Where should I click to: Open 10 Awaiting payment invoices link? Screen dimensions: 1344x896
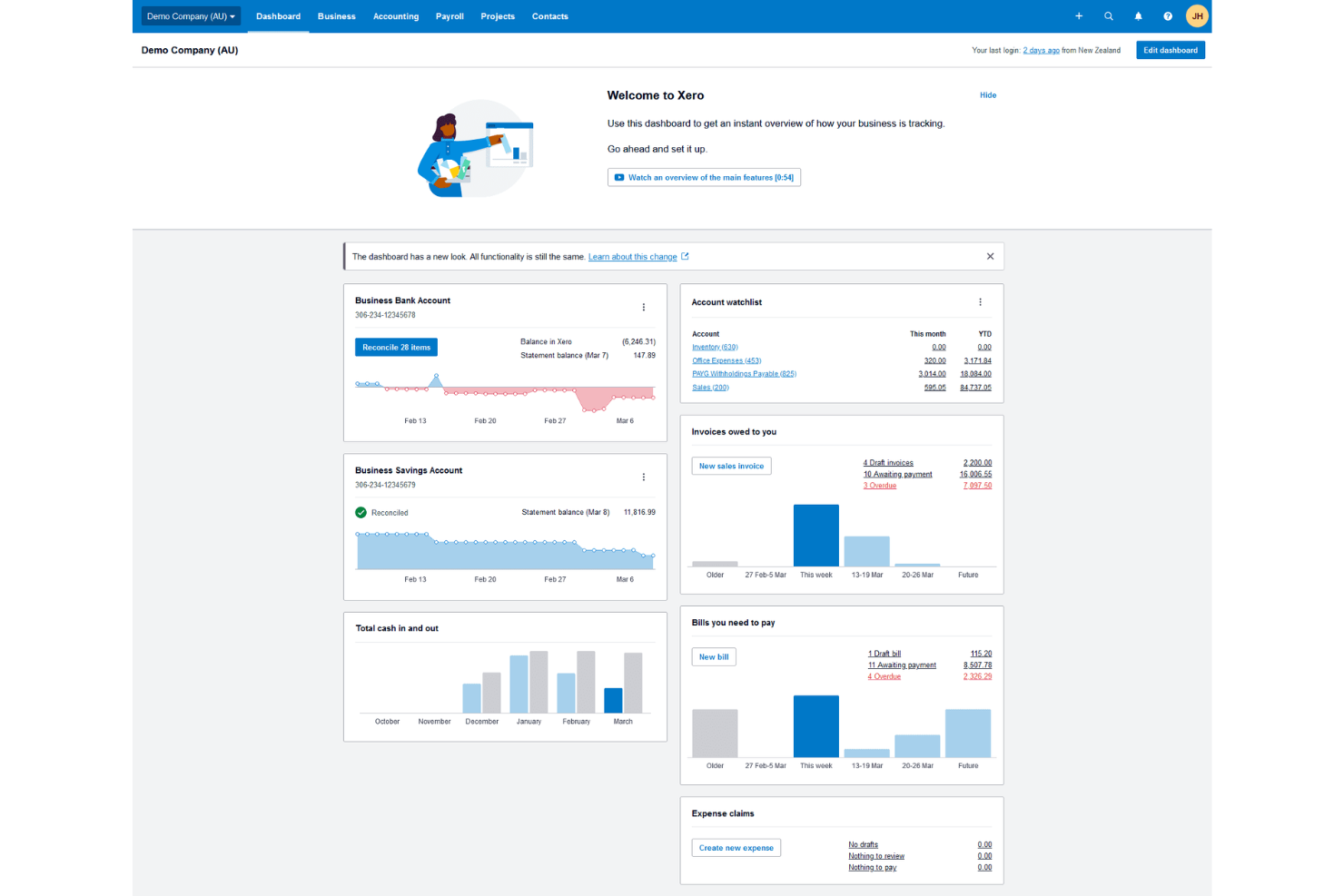pos(897,474)
